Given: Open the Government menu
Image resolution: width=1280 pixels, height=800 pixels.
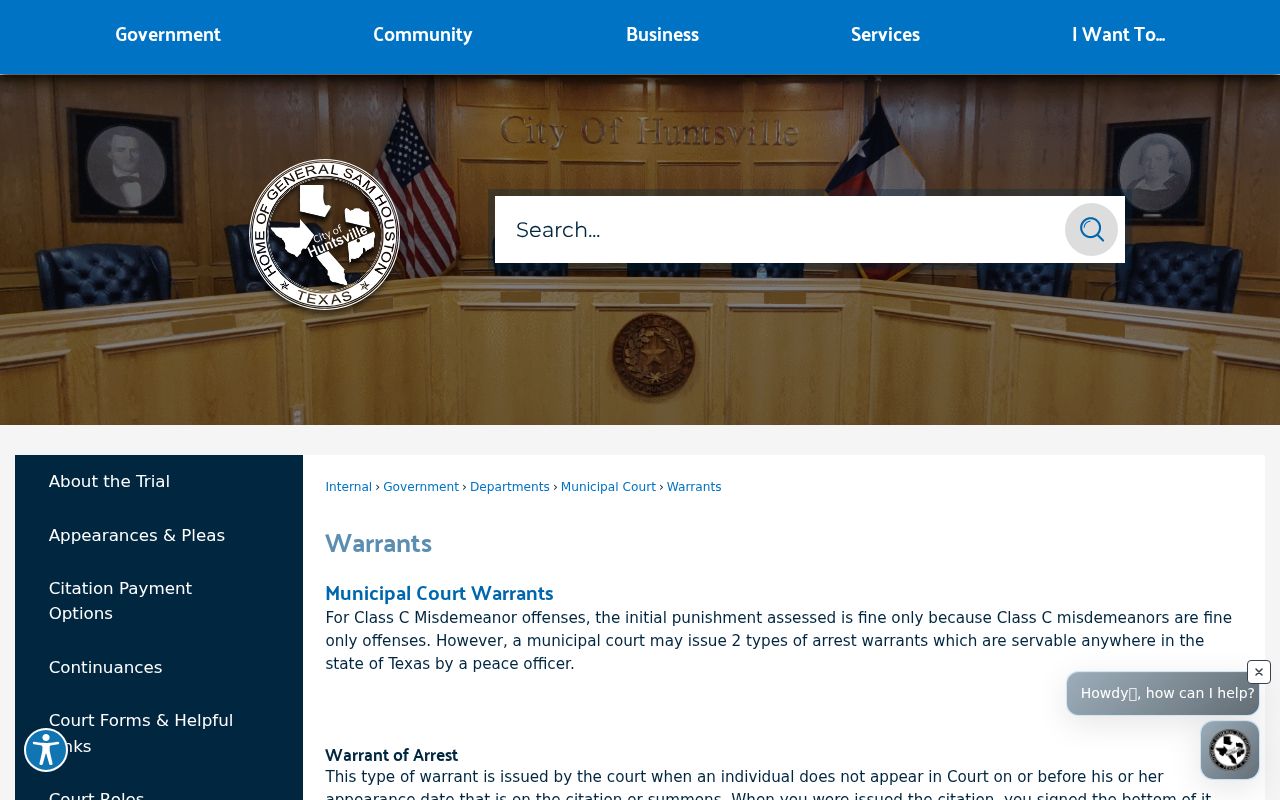Looking at the screenshot, I should pos(168,35).
